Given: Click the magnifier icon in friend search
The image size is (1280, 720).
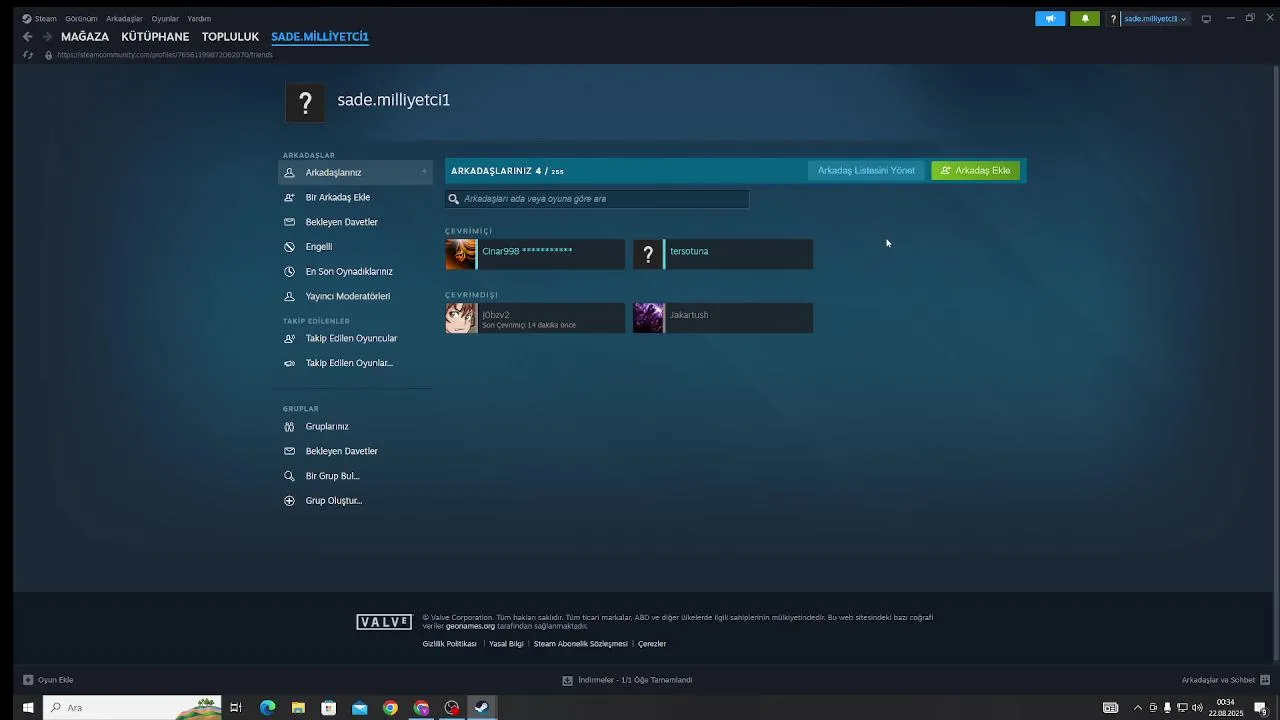Looking at the screenshot, I should [454, 199].
